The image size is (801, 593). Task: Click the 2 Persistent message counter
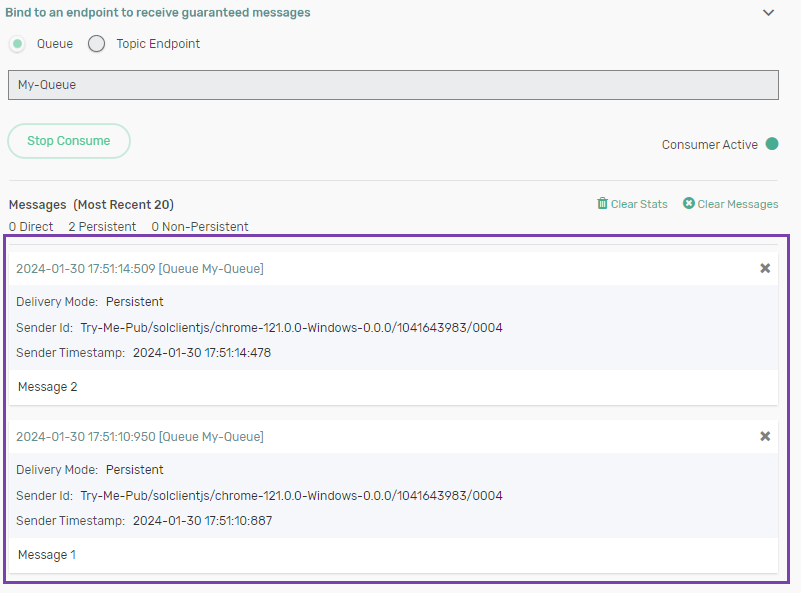[x=102, y=227]
